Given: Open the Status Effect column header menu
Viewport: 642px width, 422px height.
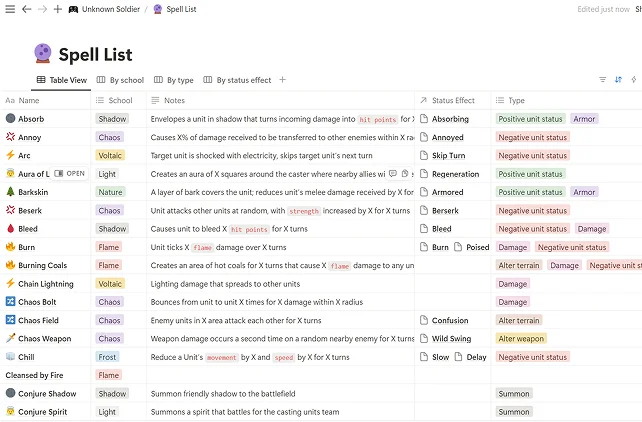Looking at the screenshot, I should [452, 100].
